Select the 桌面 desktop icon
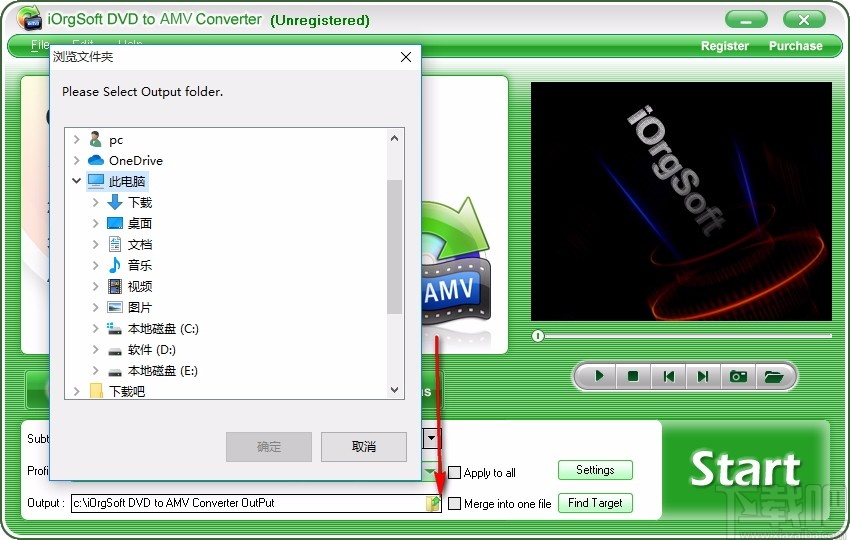The width and height of the screenshot is (850, 540). point(114,223)
